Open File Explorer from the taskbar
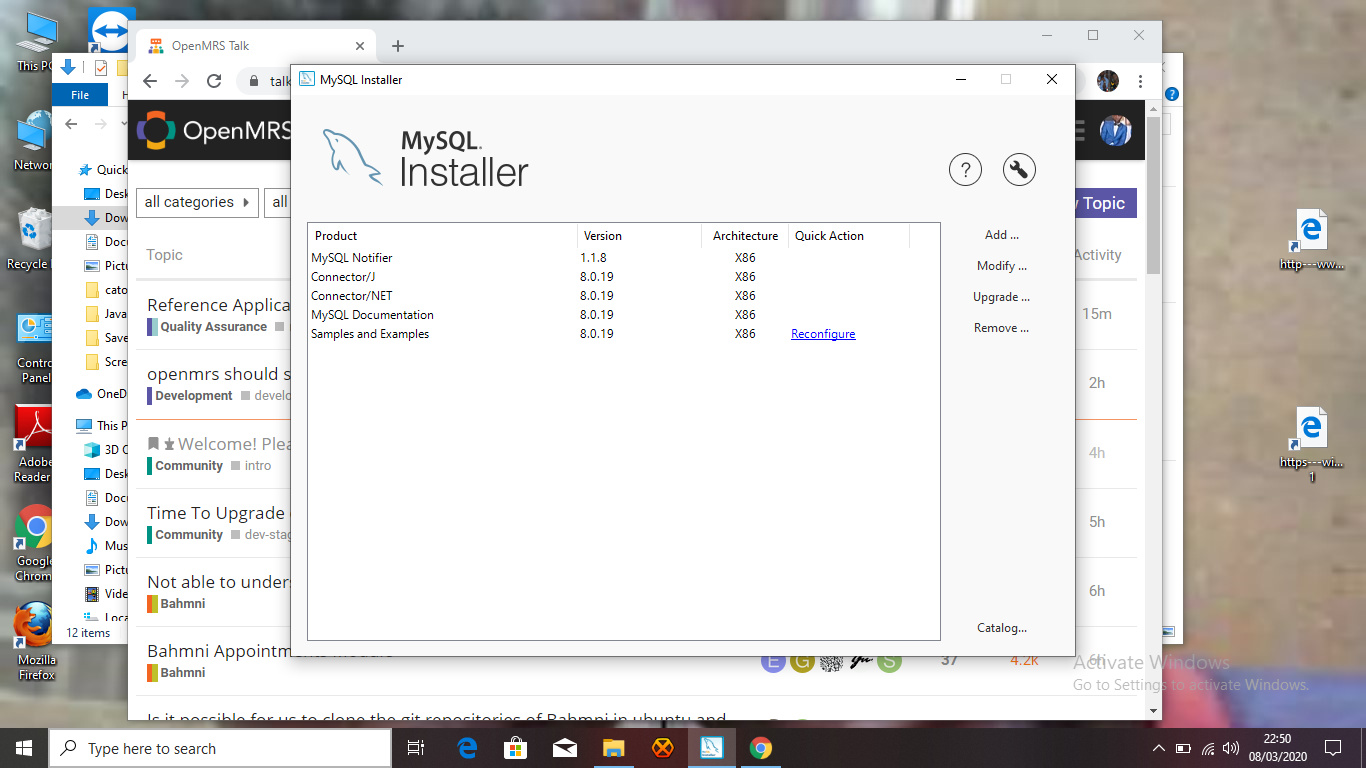This screenshot has height=768, width=1366. 613,748
